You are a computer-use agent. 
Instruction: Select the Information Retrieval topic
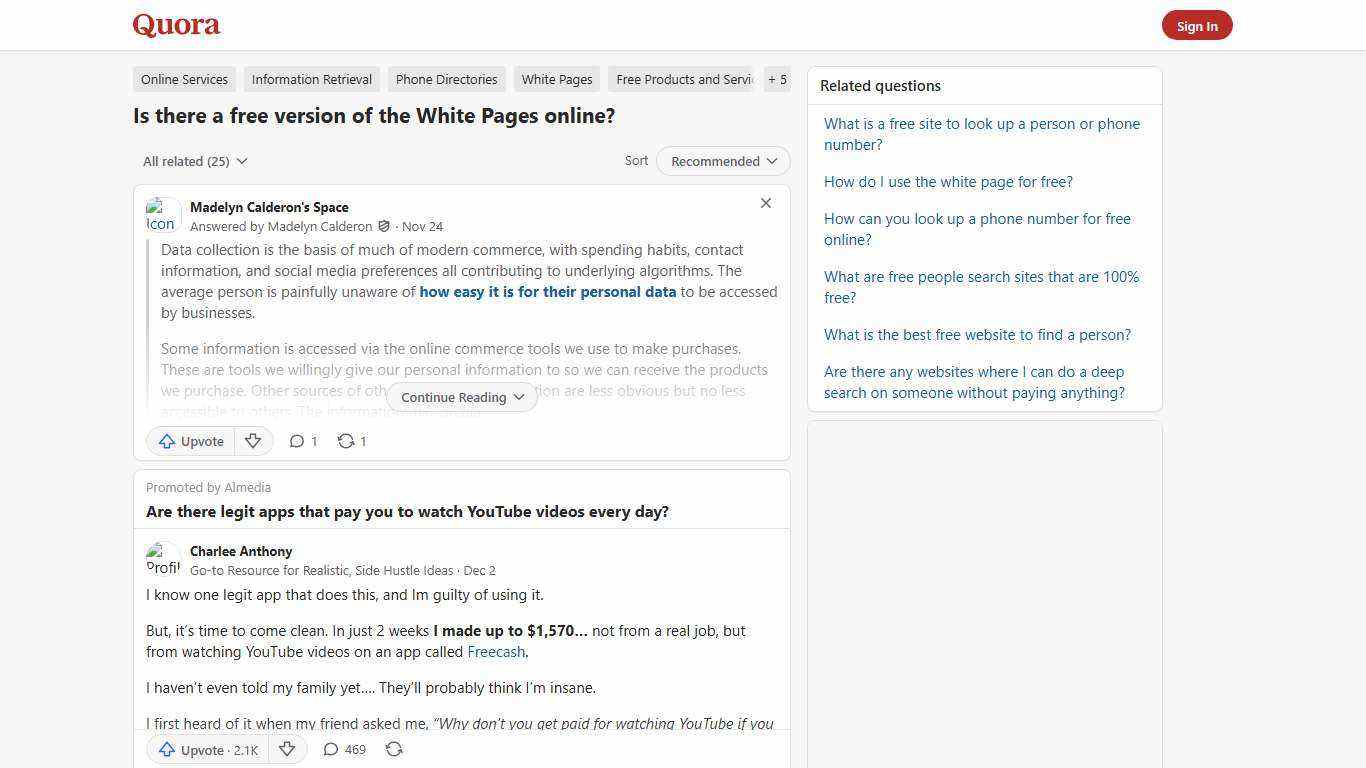[x=311, y=79]
